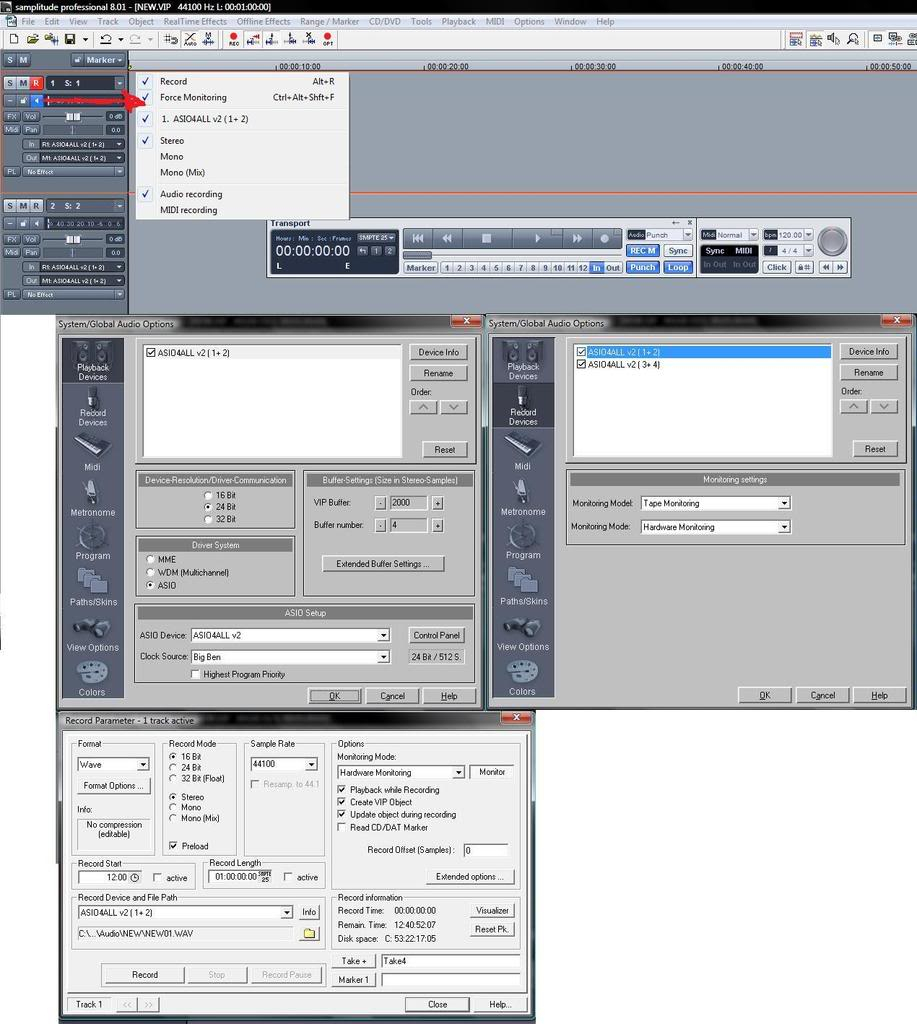This screenshot has width=917, height=1024.
Task: Select MIDI recording in the context menu
Action: coord(243,210)
